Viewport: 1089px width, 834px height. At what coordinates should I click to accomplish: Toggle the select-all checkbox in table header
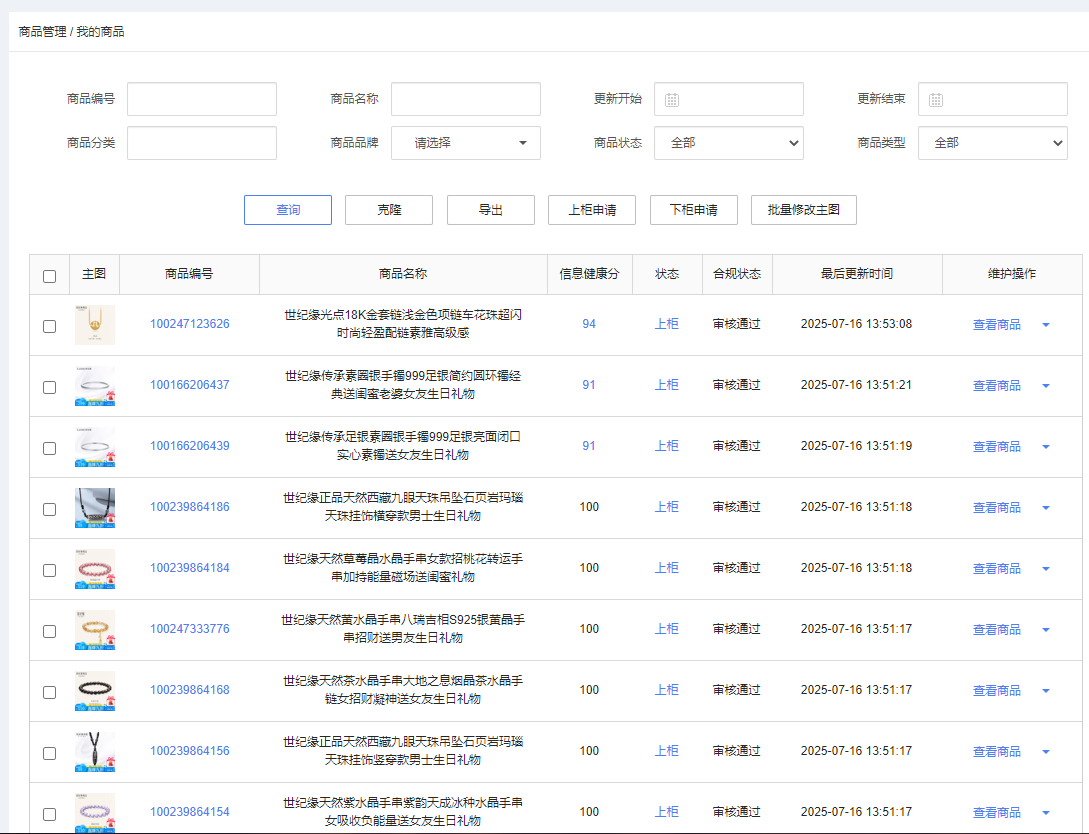pyautogui.click(x=49, y=276)
